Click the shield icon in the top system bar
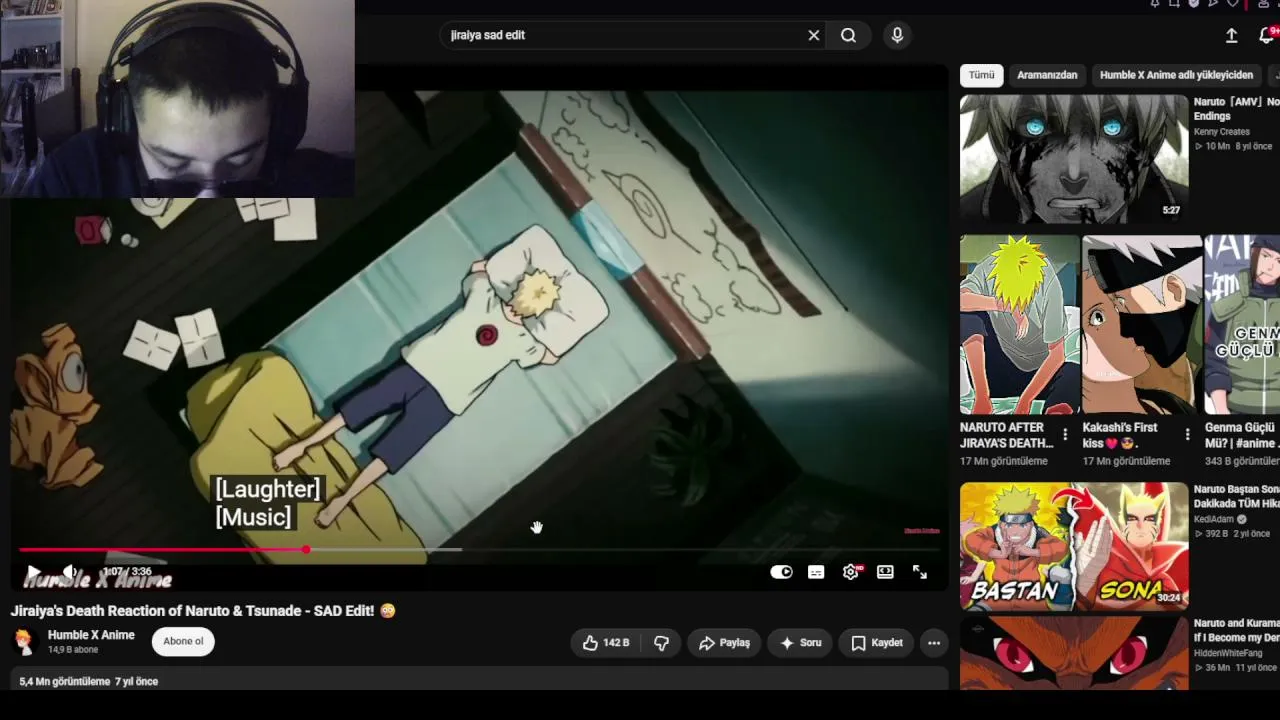The height and width of the screenshot is (720, 1280). (1193, 4)
